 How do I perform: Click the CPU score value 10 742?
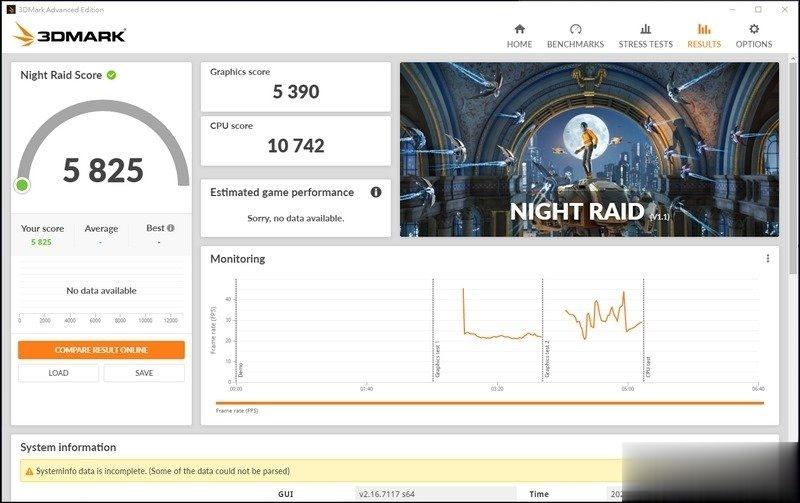[x=296, y=146]
